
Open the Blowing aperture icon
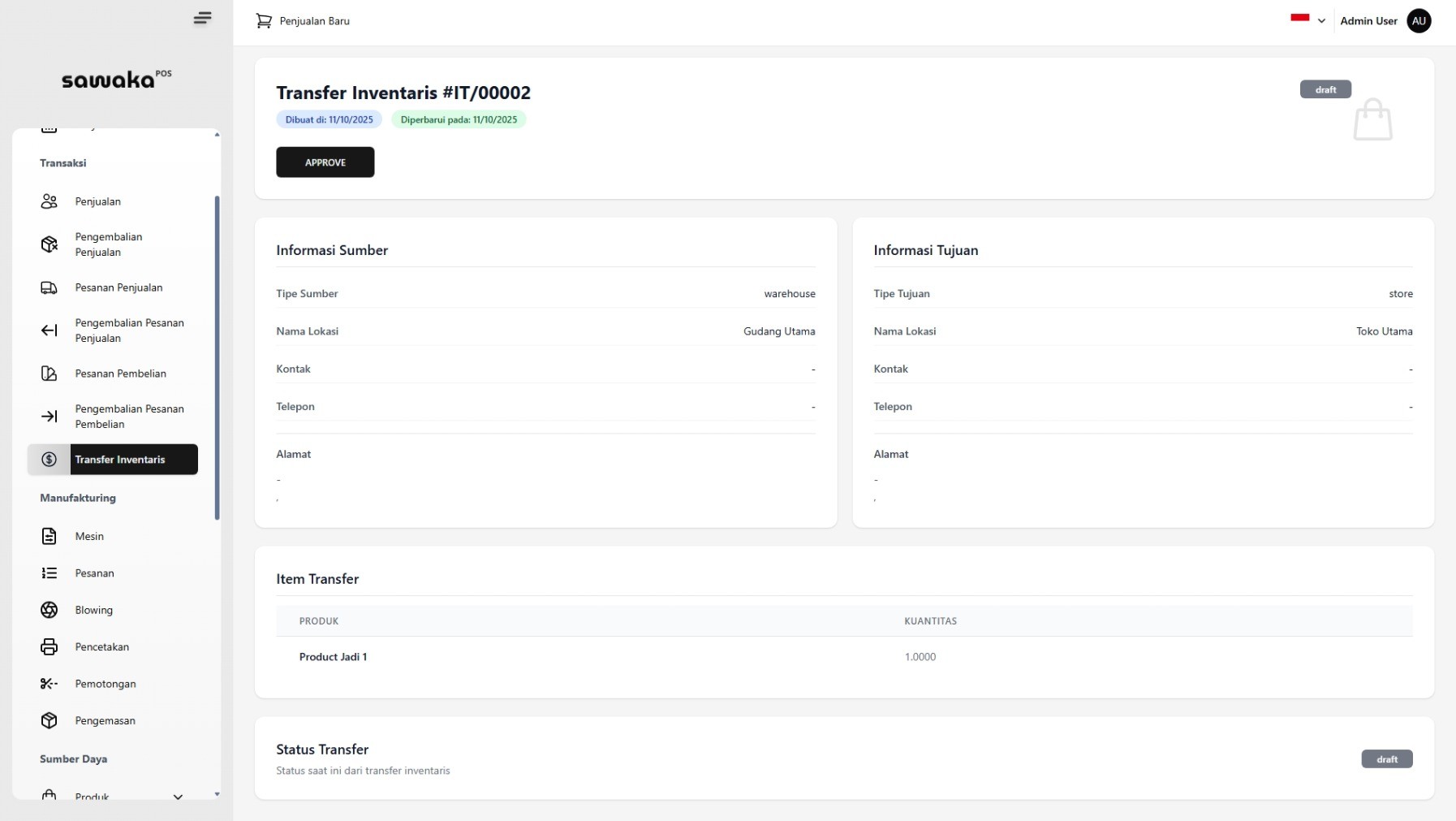49,610
